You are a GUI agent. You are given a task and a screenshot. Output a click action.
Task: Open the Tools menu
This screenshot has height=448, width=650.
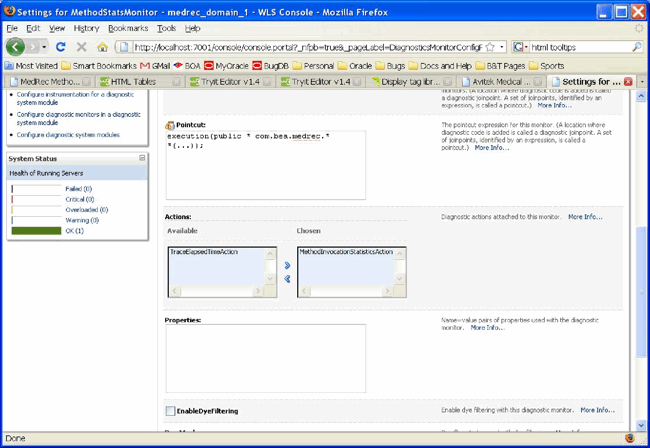[166, 28]
